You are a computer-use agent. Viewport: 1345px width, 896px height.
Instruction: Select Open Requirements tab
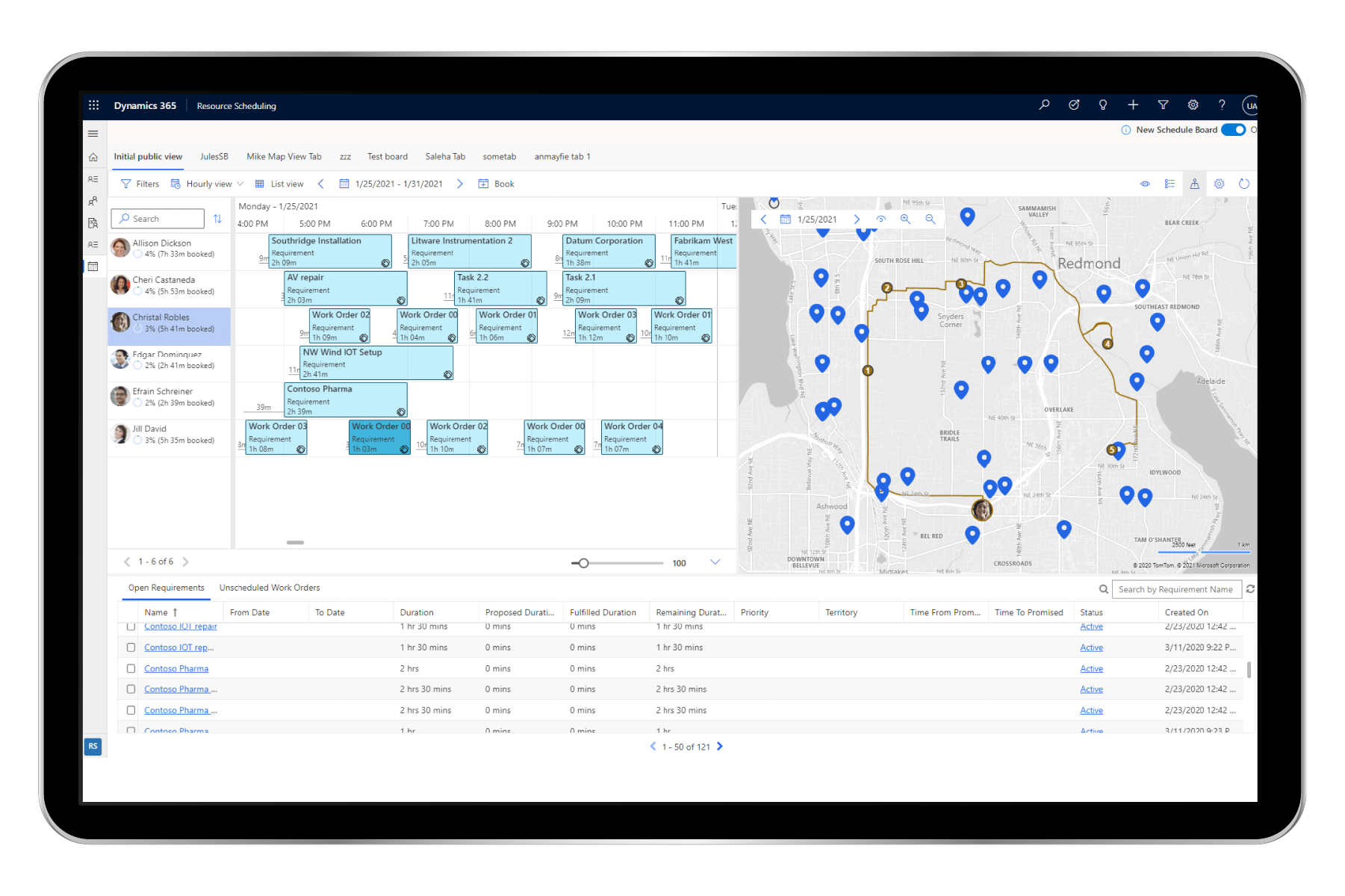click(166, 588)
